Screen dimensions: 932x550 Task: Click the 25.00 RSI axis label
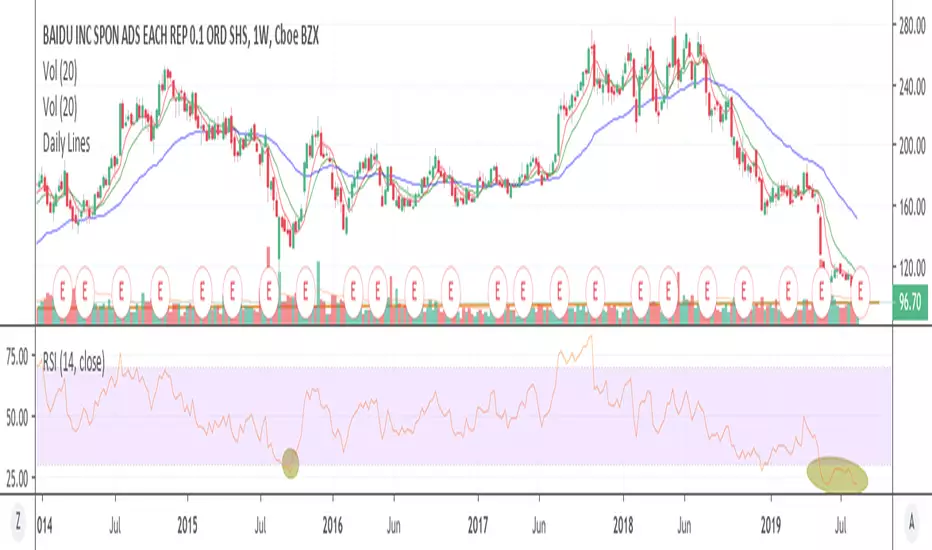tap(17, 479)
